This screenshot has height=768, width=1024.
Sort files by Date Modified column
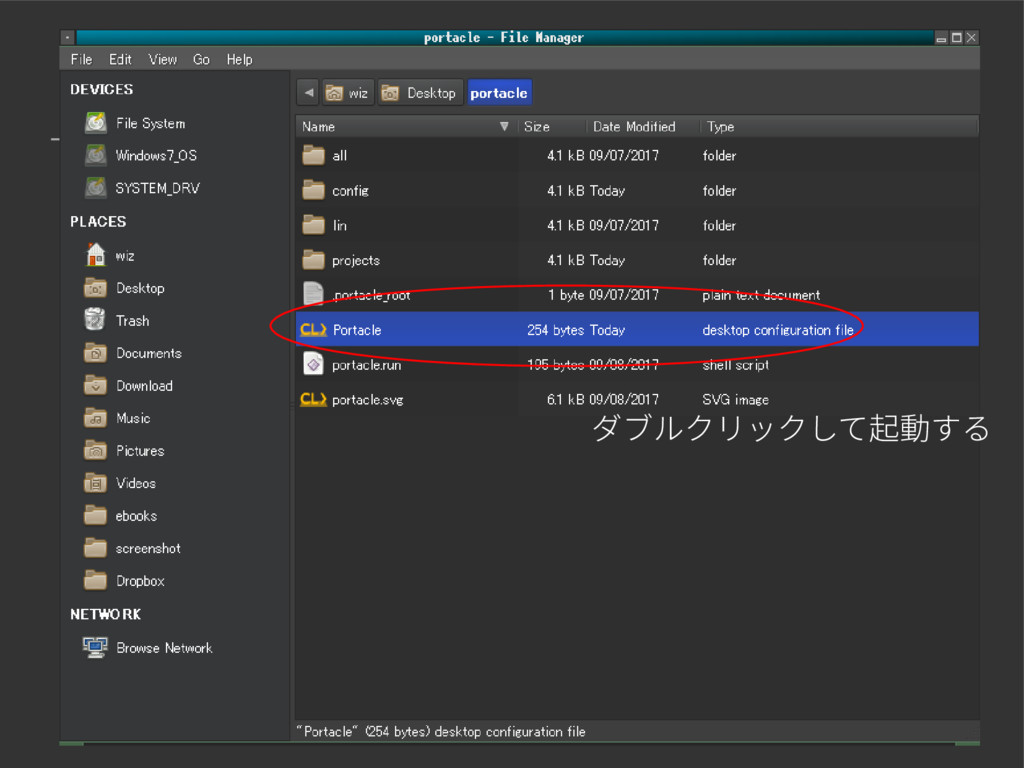tap(634, 127)
